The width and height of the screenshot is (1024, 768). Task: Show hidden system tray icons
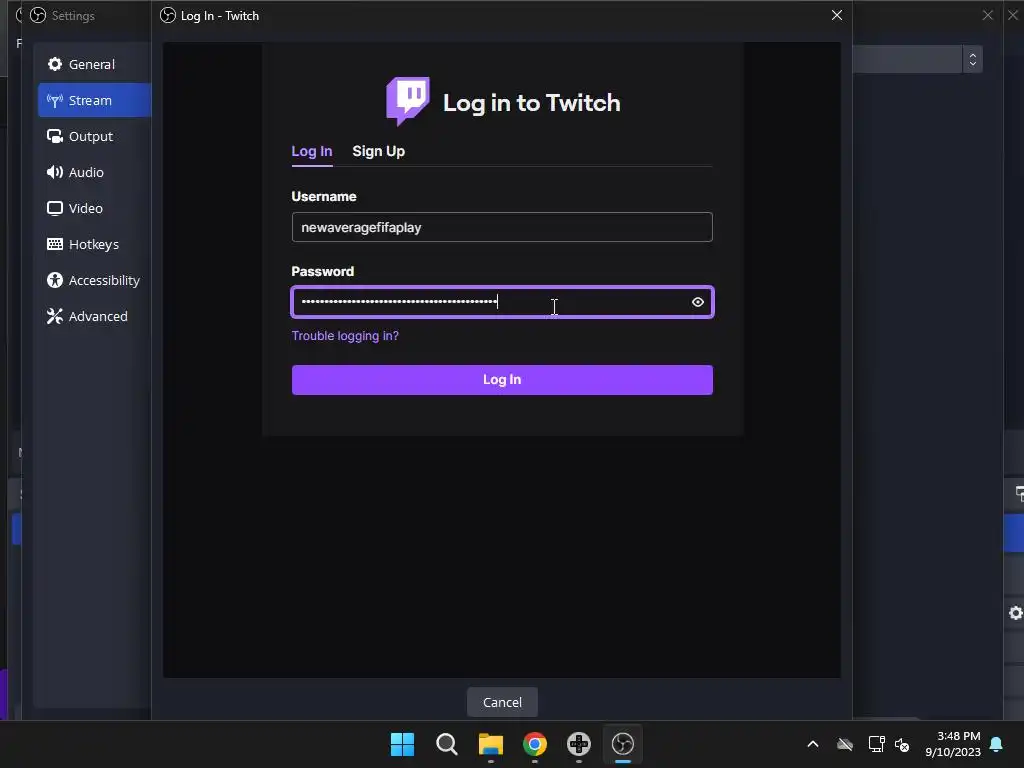813,744
